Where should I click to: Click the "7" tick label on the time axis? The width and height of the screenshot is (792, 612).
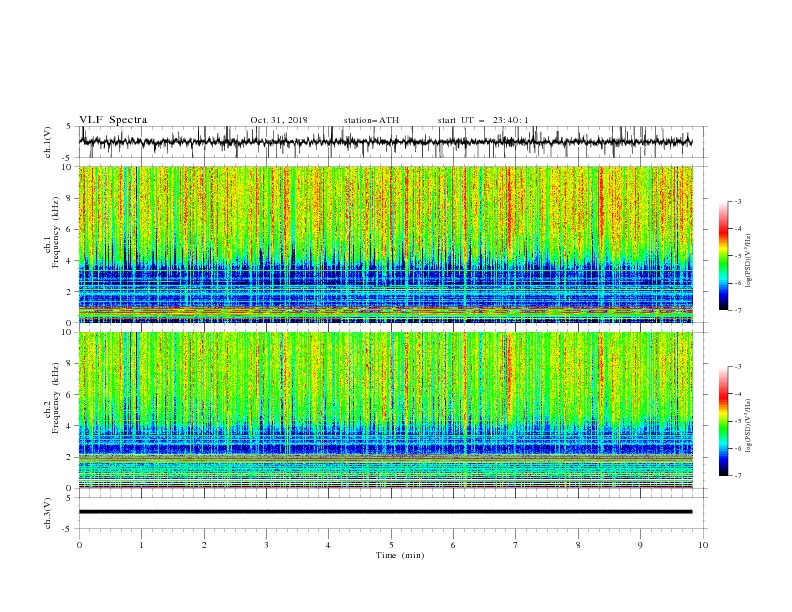[516, 545]
